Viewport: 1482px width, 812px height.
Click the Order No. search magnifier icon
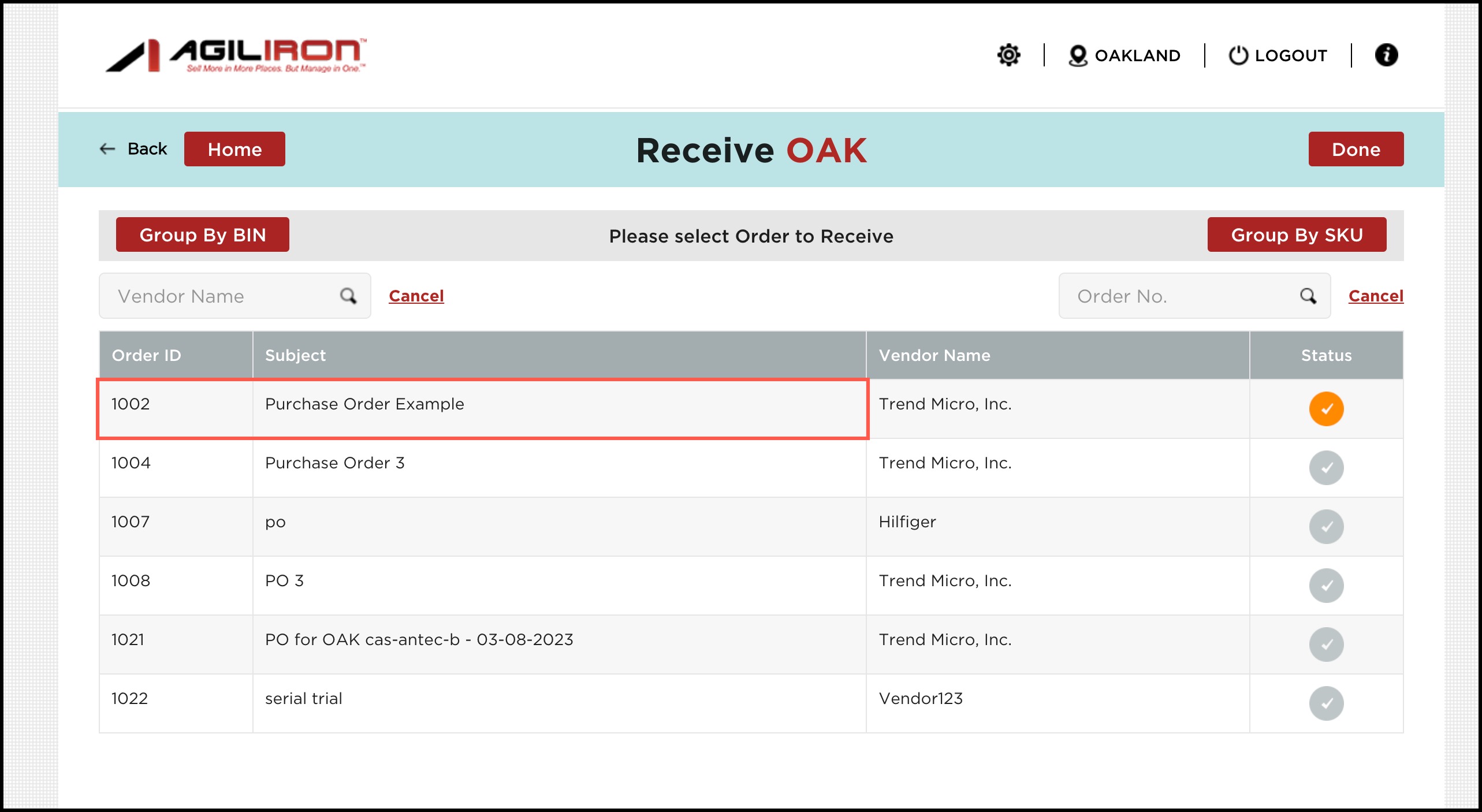pyautogui.click(x=1308, y=296)
